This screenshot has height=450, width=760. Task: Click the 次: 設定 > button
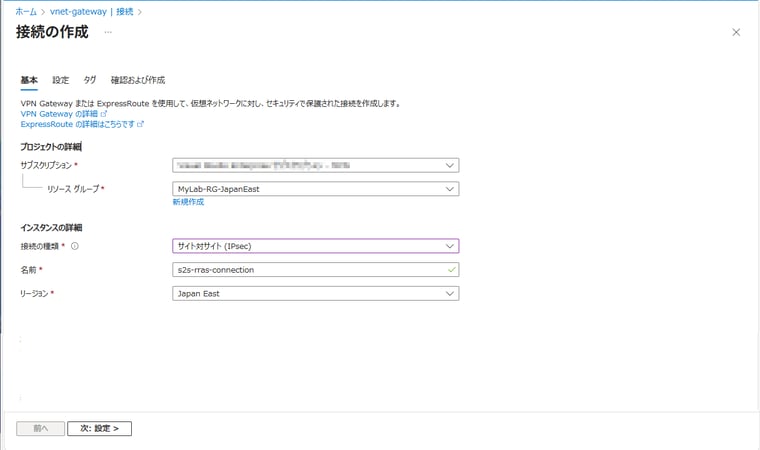(x=99, y=429)
